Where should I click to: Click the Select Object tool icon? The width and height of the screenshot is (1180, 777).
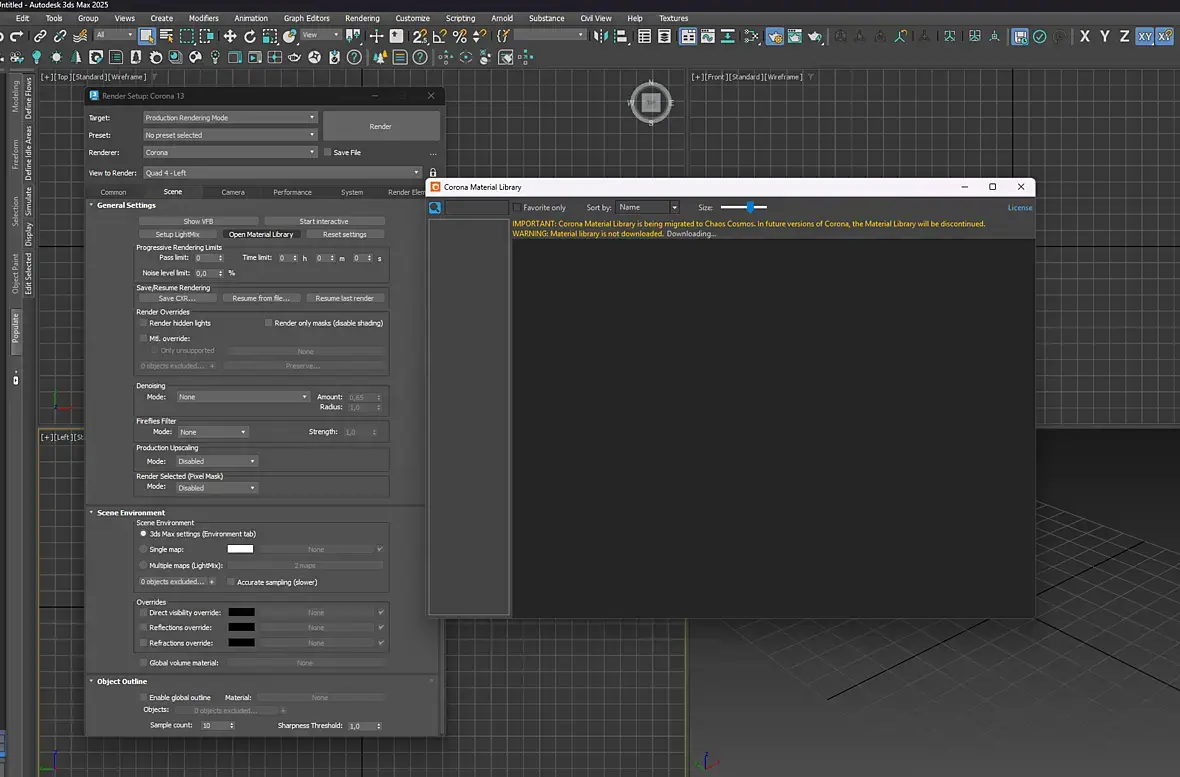click(147, 36)
